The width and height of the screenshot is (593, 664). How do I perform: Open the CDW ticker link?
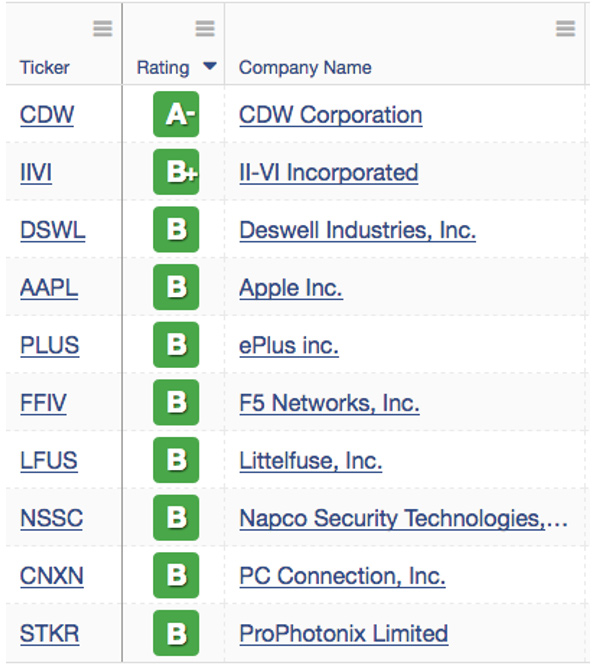[x=47, y=115]
